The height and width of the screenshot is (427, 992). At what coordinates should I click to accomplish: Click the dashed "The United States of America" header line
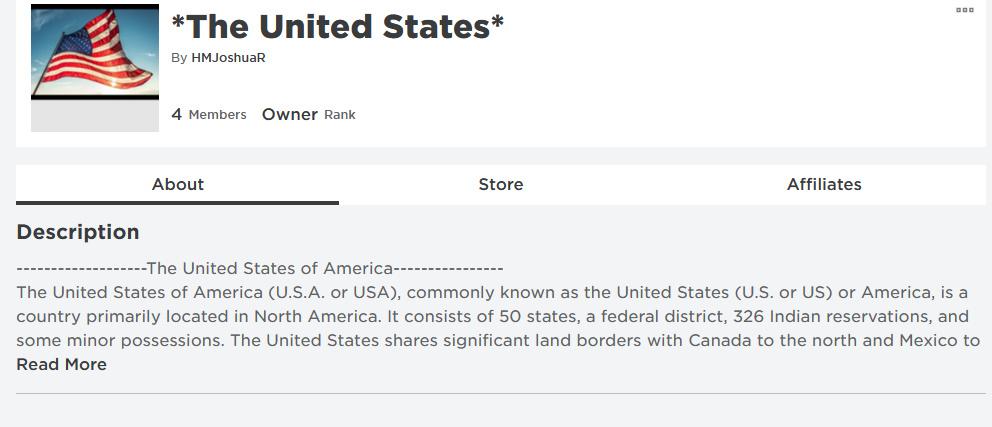(x=260, y=268)
